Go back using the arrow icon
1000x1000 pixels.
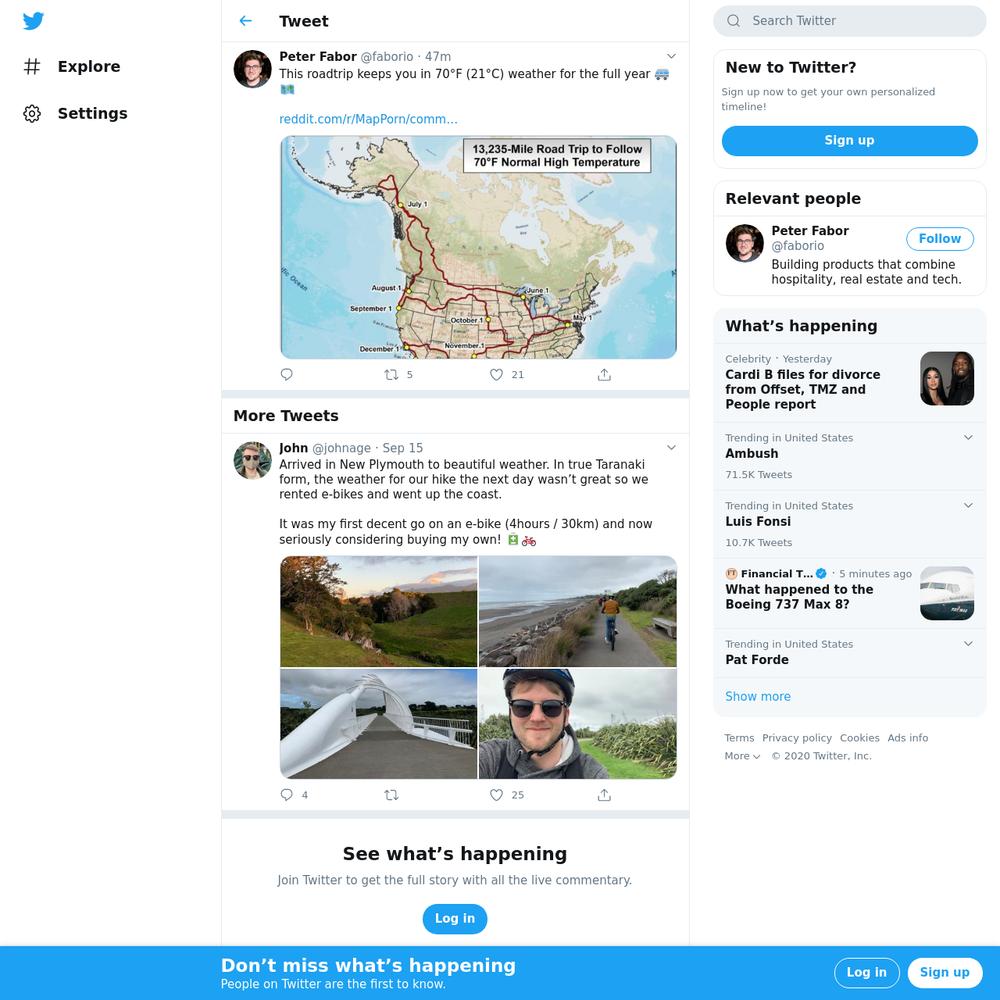click(246, 21)
